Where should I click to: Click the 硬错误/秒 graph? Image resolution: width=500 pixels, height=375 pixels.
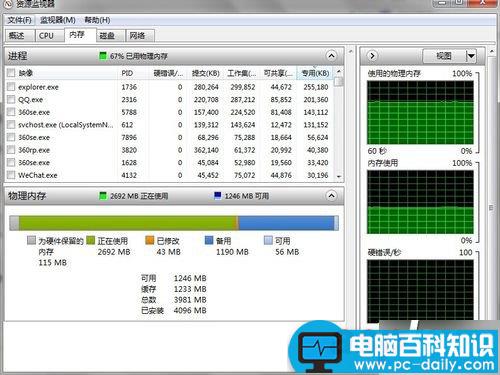pyautogui.click(x=420, y=291)
